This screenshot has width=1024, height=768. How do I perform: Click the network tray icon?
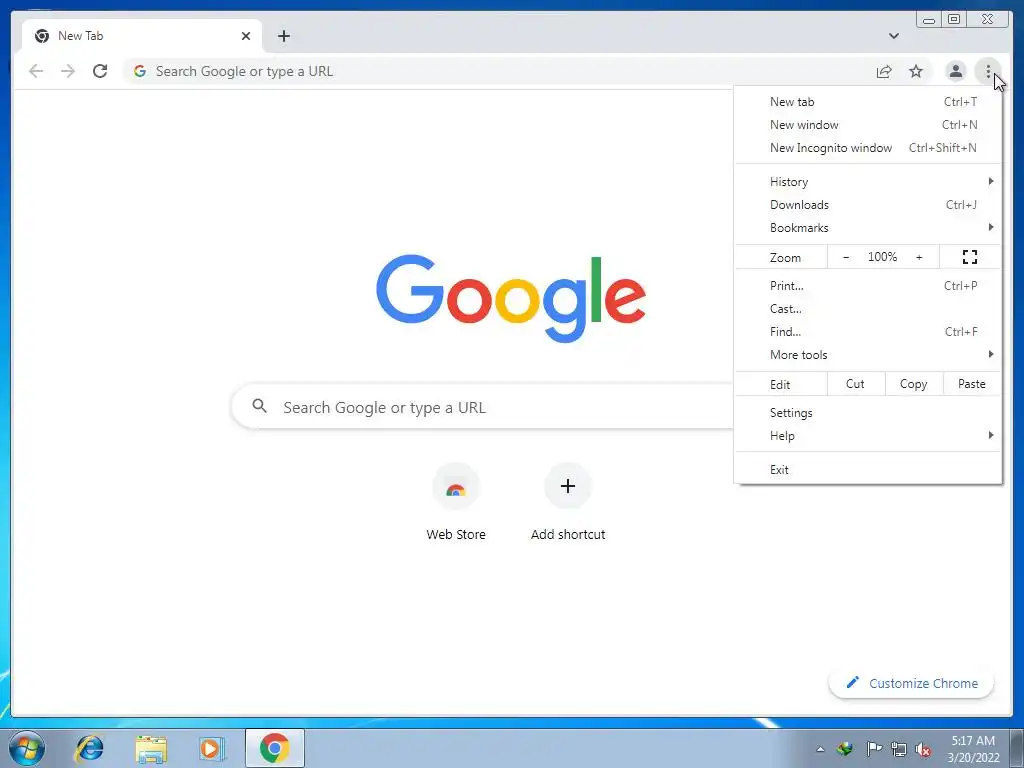pyautogui.click(x=899, y=749)
